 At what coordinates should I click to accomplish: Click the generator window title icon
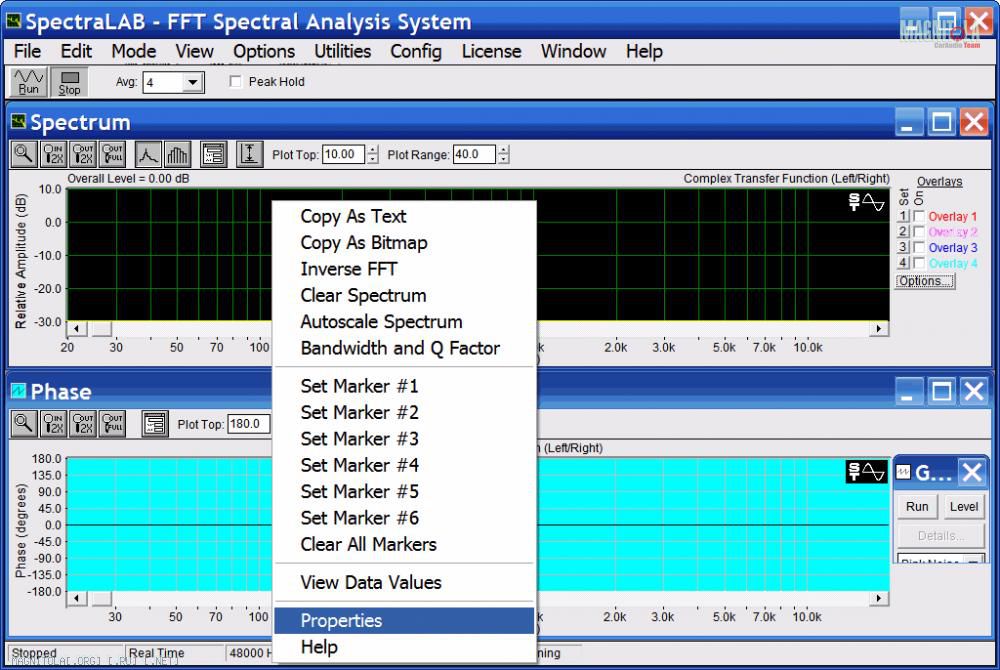tap(904, 472)
